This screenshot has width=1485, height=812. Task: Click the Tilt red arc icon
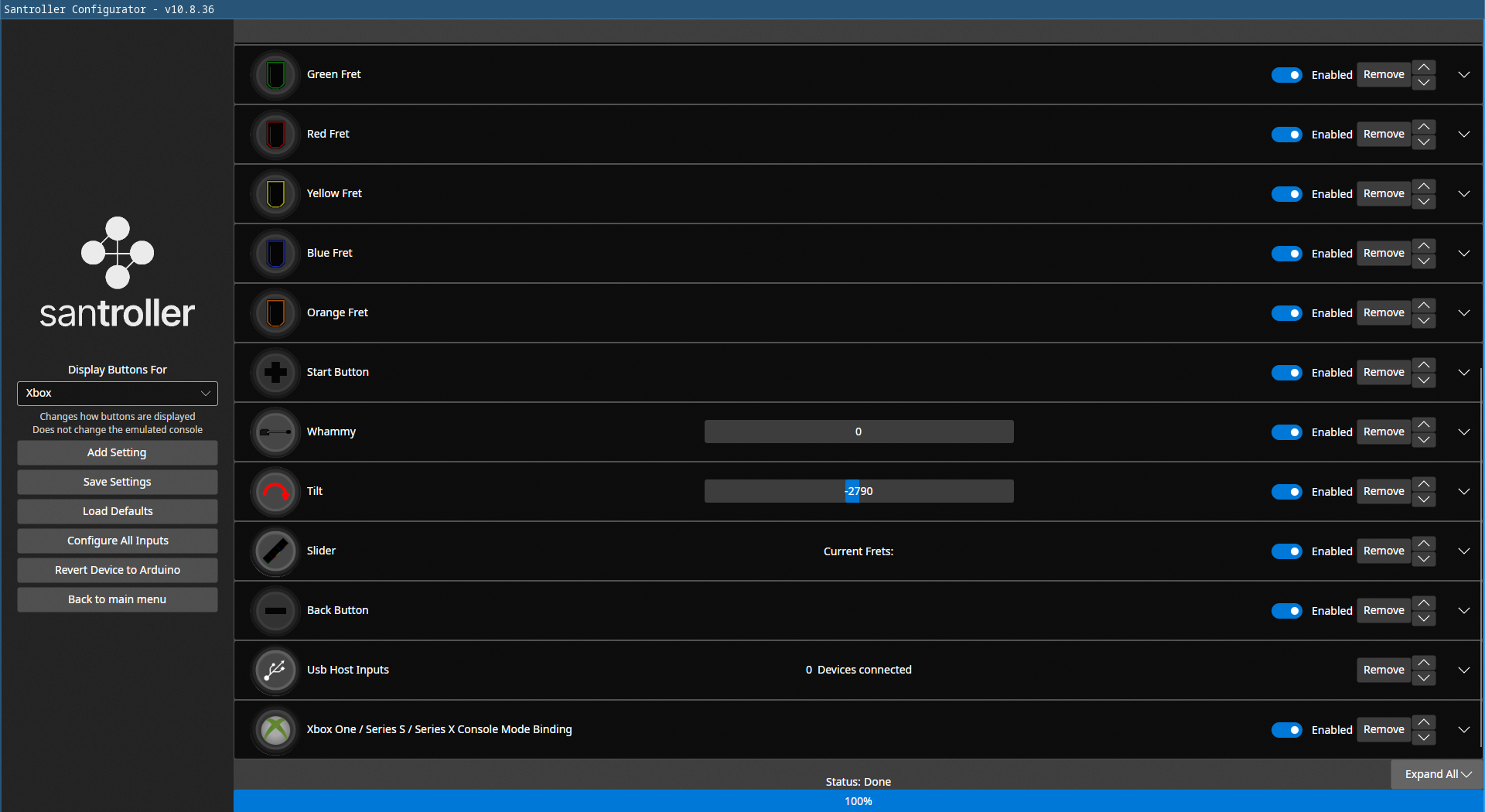(275, 492)
